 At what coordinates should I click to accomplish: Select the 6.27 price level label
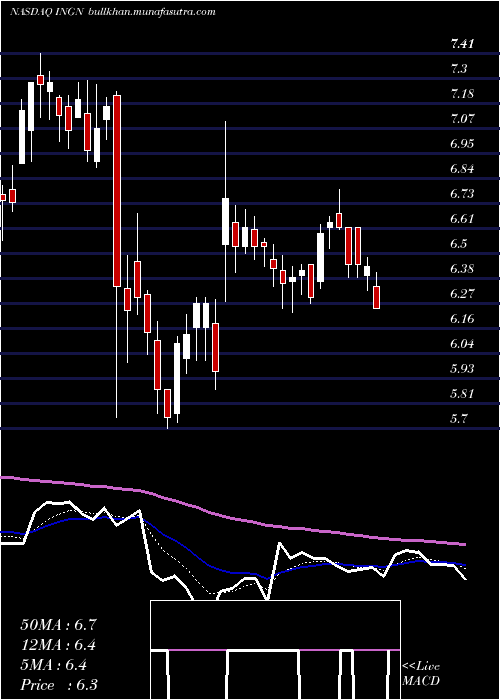462,294
